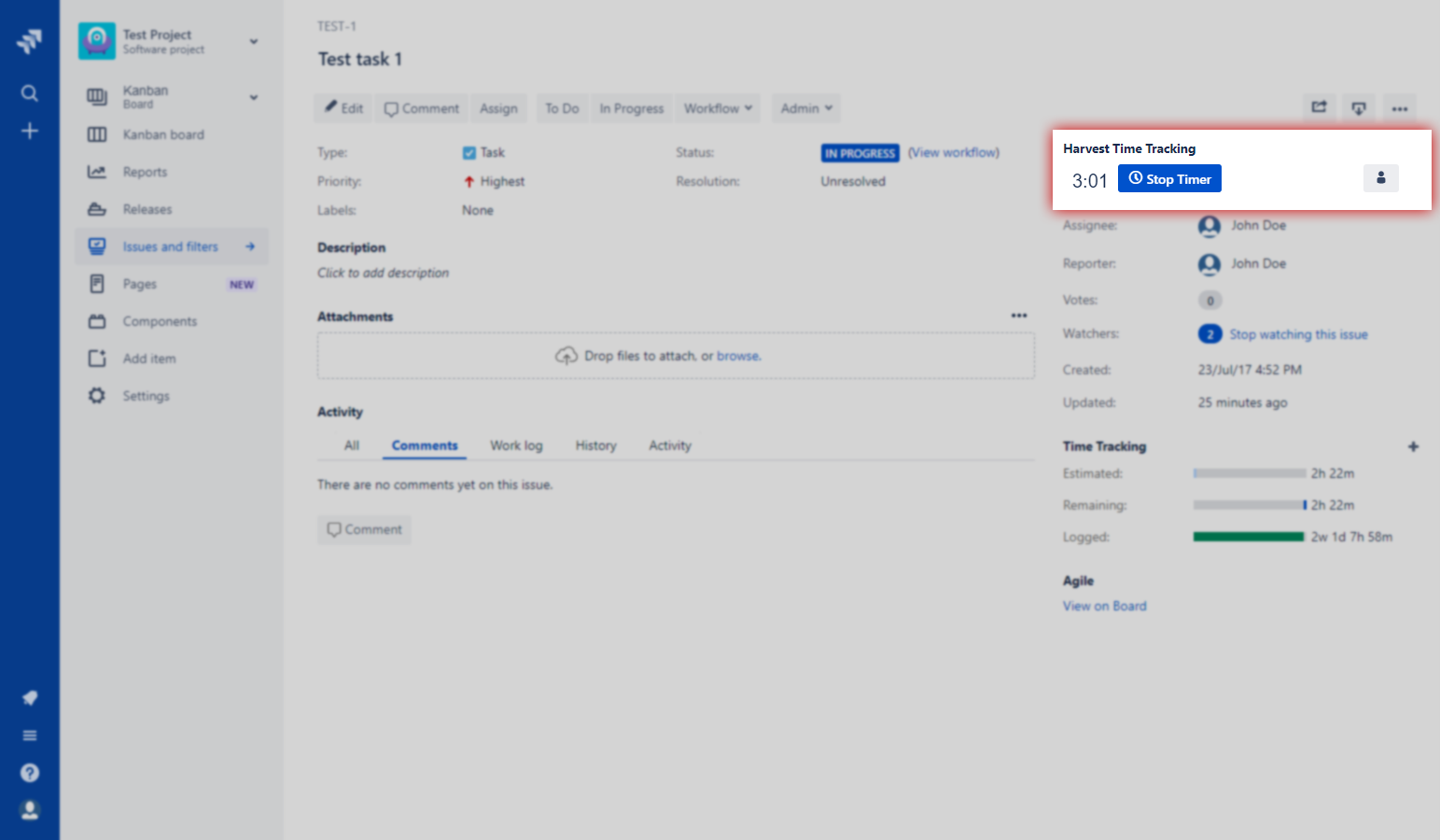Click the plus icon to create an issue
The width and height of the screenshot is (1440, 840).
[29, 131]
